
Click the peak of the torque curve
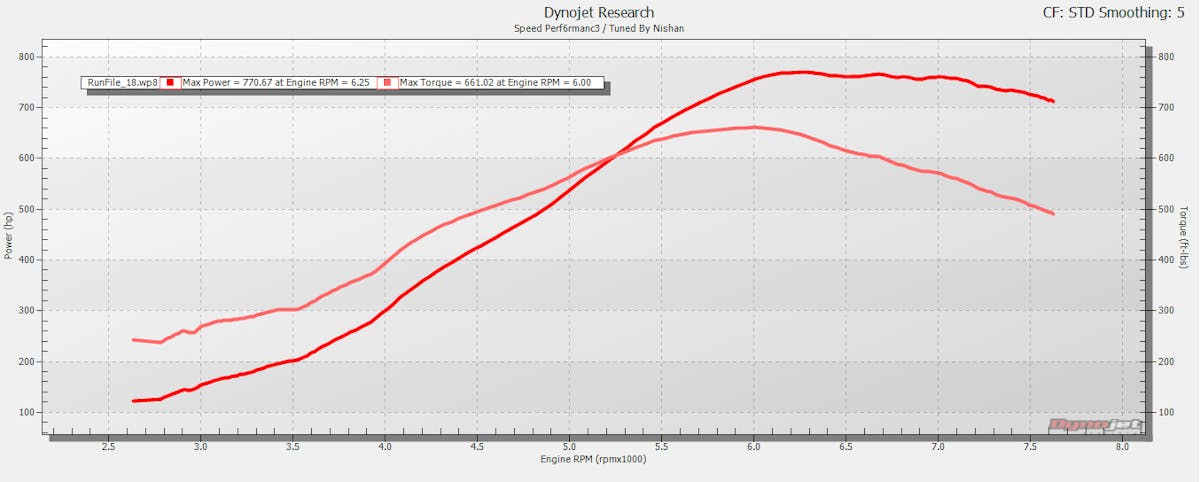click(x=753, y=127)
